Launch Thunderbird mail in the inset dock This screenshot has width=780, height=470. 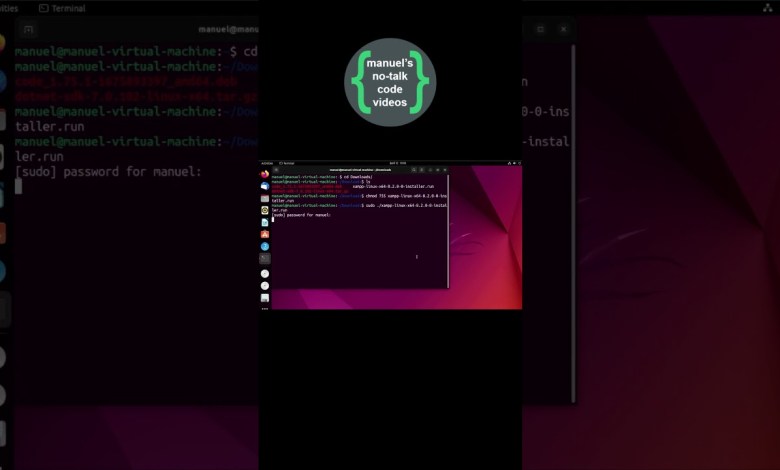(265, 186)
